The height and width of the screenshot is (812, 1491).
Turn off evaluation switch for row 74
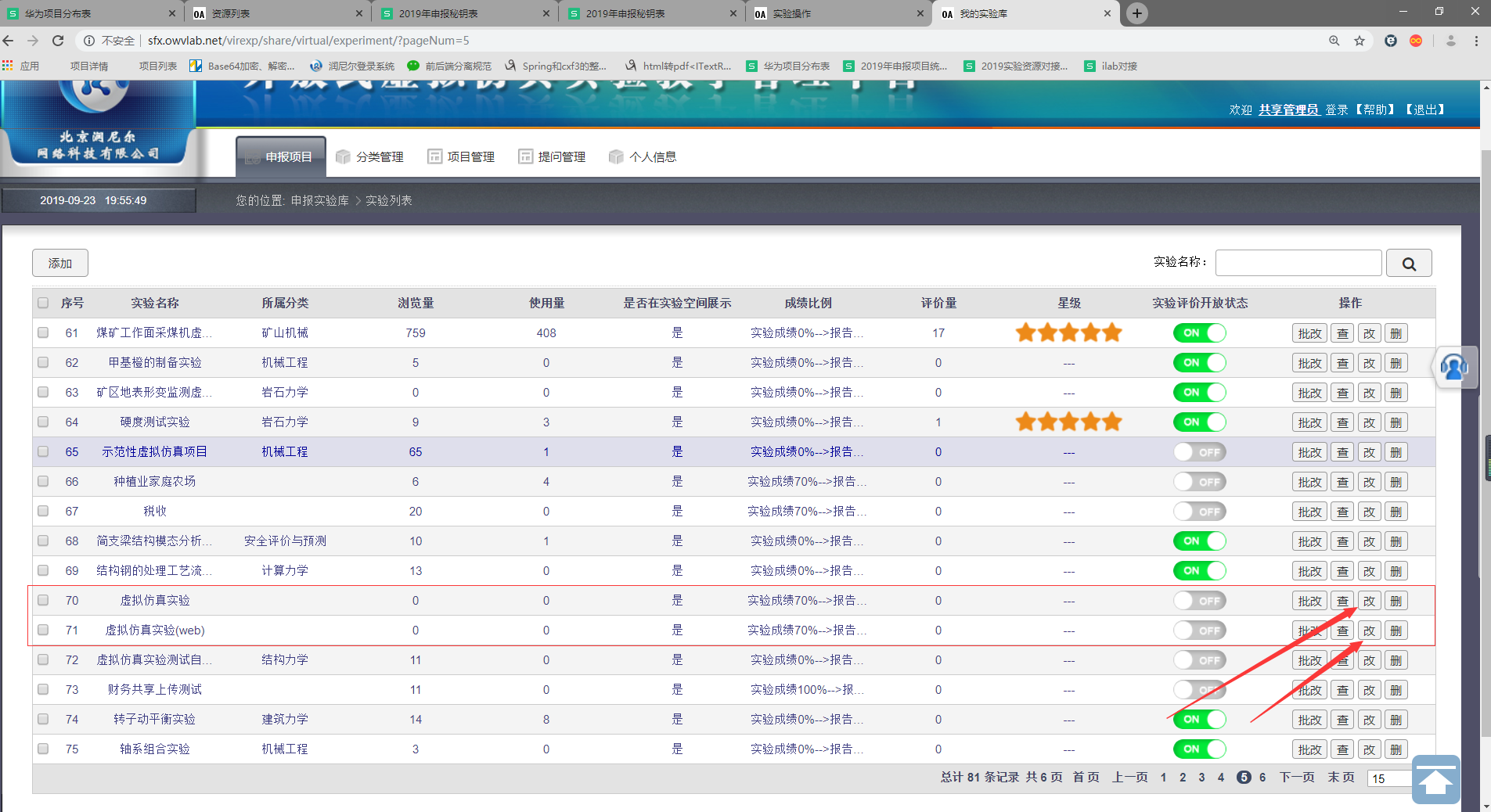pyautogui.click(x=1199, y=720)
